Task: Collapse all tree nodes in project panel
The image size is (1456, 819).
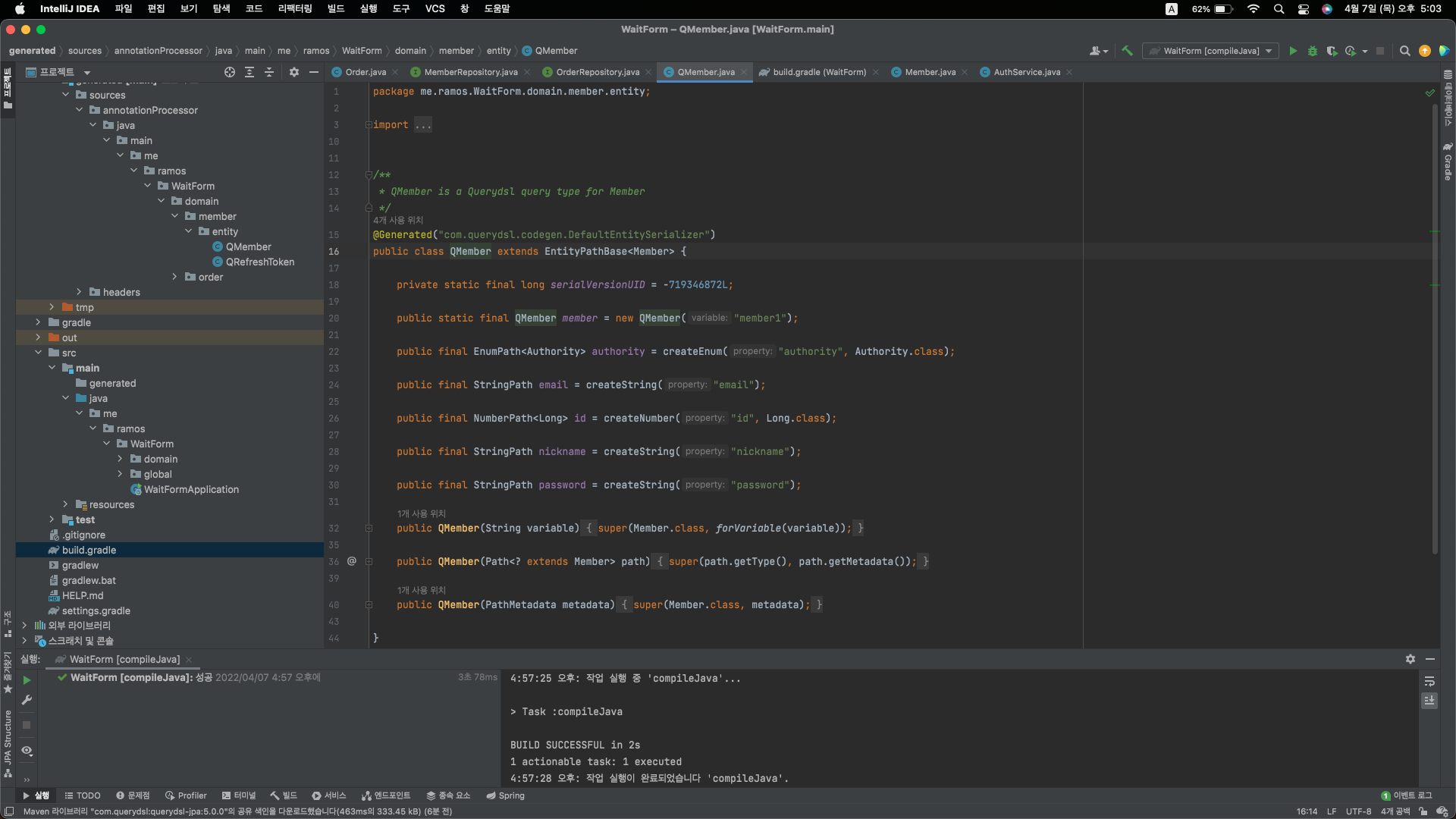Action: [269, 72]
